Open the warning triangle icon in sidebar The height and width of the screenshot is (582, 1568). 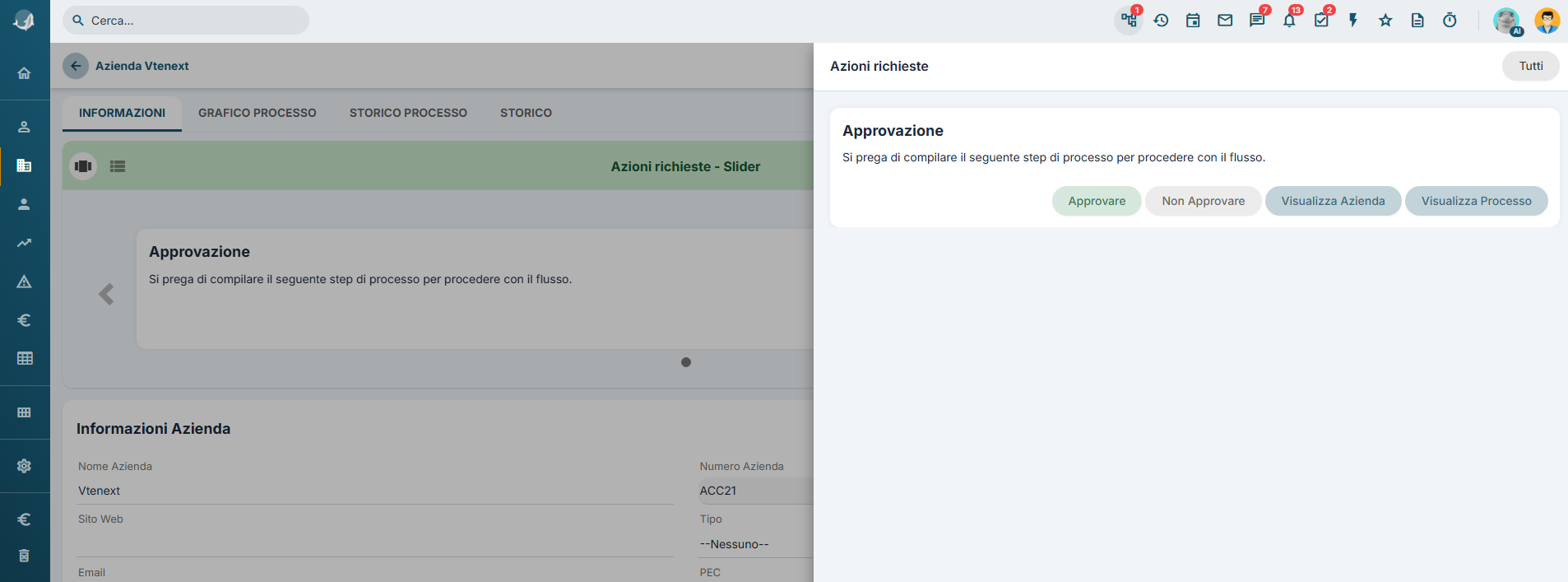click(24, 282)
